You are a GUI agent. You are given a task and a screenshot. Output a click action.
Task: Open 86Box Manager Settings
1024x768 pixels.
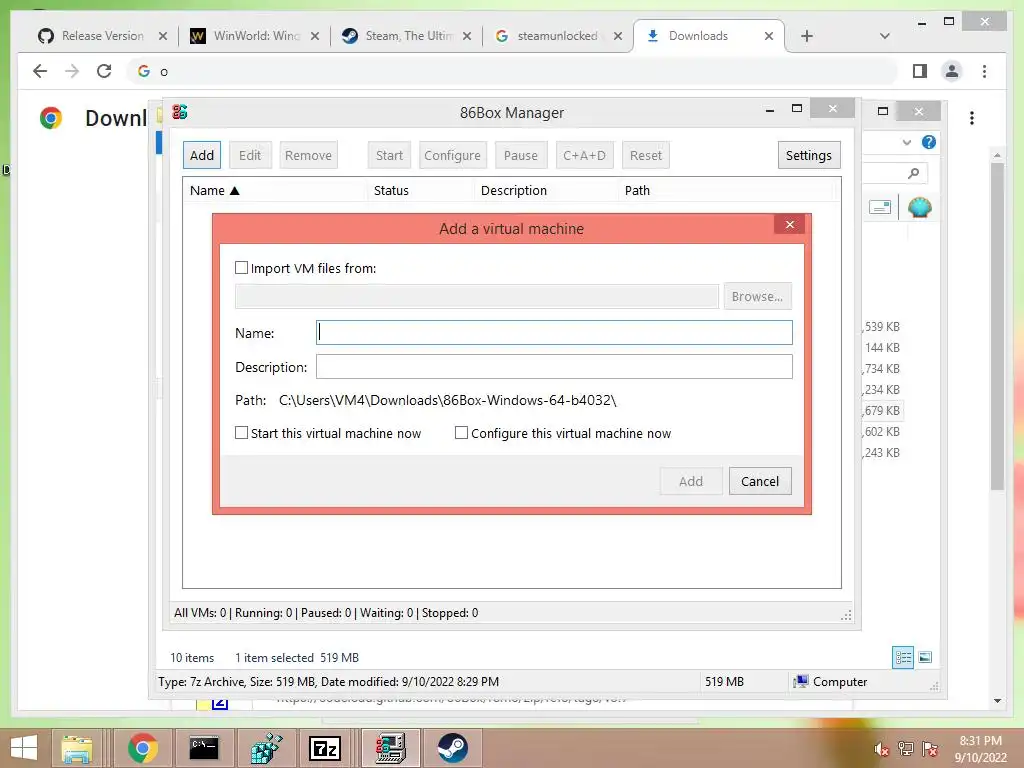(x=808, y=155)
